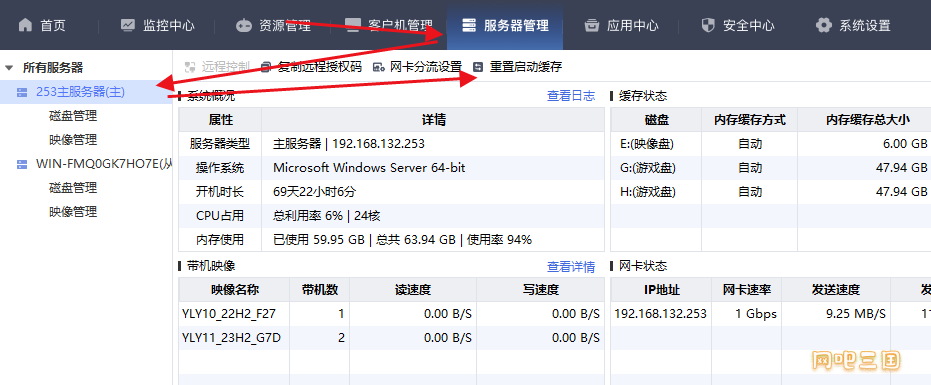
Task: Click 读速度 column header
Action: pyautogui.click(x=413, y=290)
